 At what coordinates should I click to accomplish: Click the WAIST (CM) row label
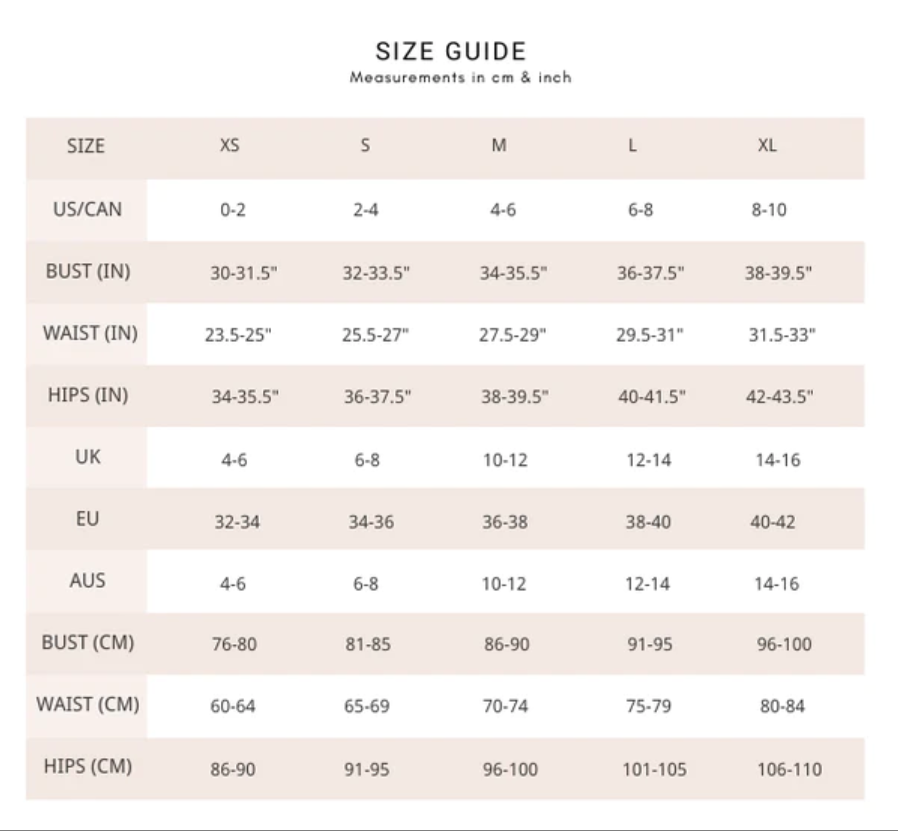tap(88, 704)
